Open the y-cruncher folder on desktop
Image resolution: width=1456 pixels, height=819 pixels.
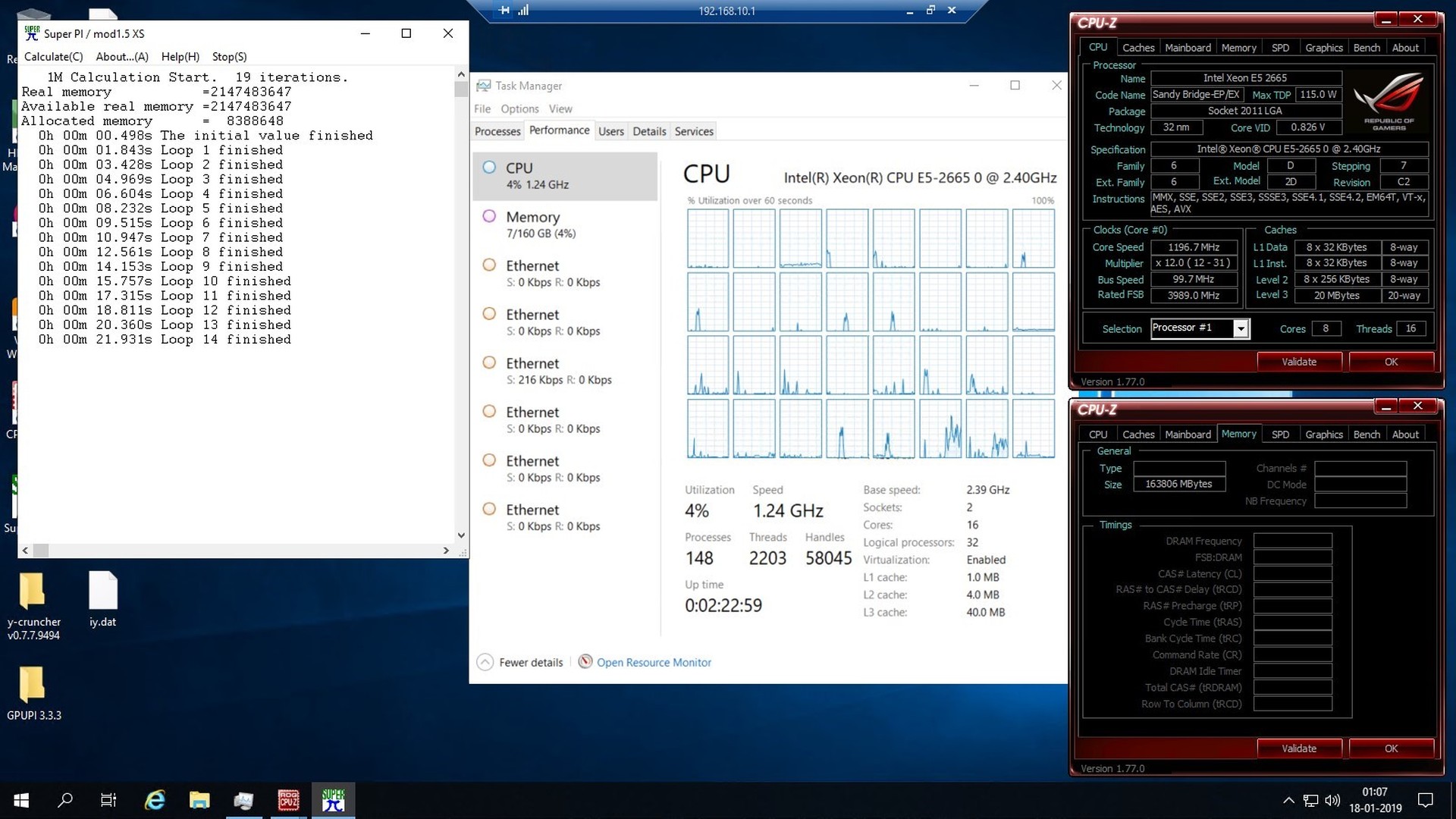(33, 607)
